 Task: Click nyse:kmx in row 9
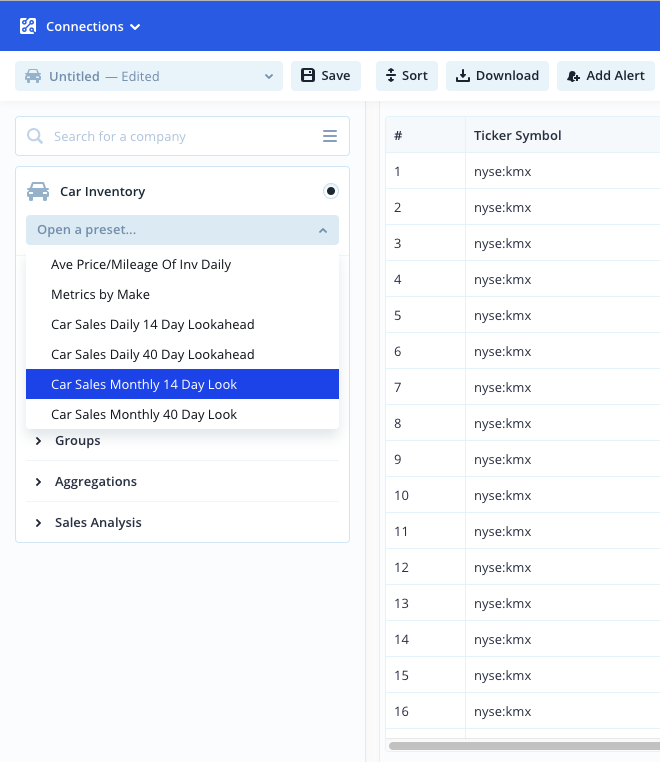[503, 459]
